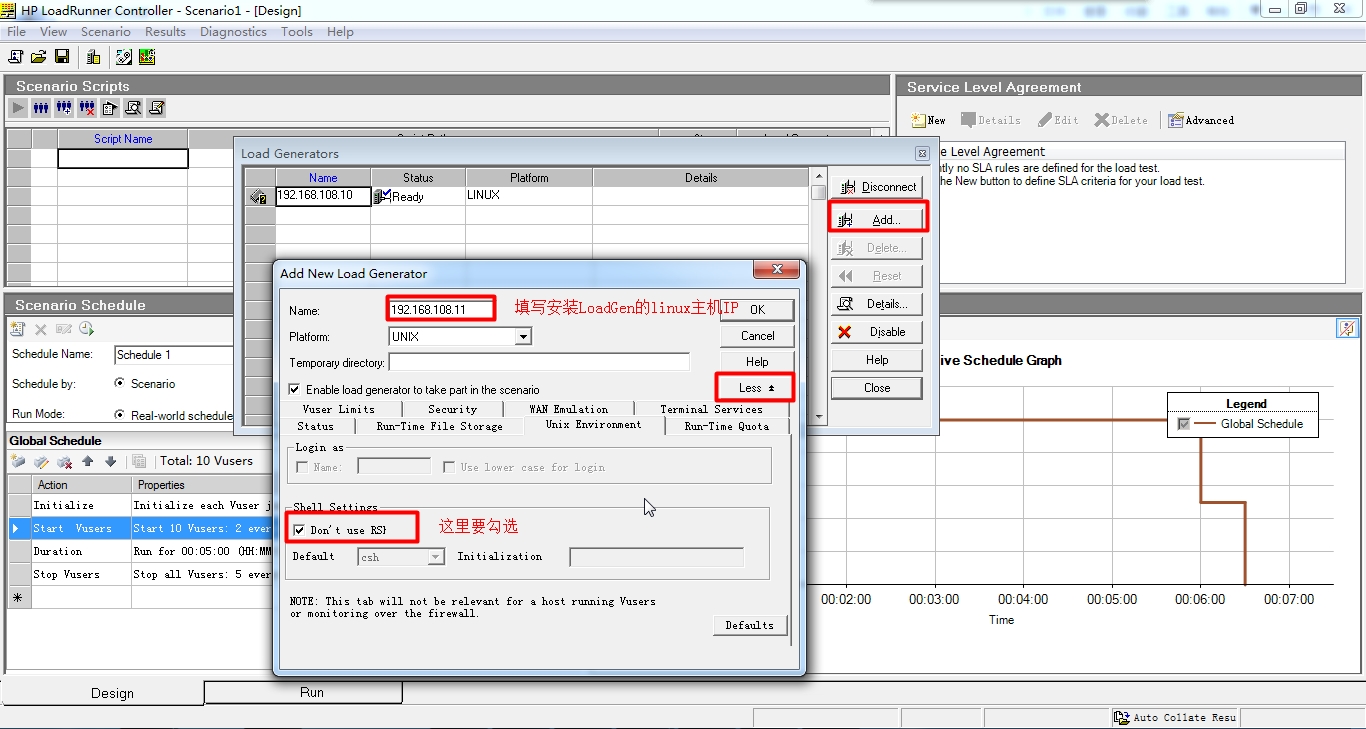Open the File menu
This screenshot has width=1366, height=729.
[16, 32]
